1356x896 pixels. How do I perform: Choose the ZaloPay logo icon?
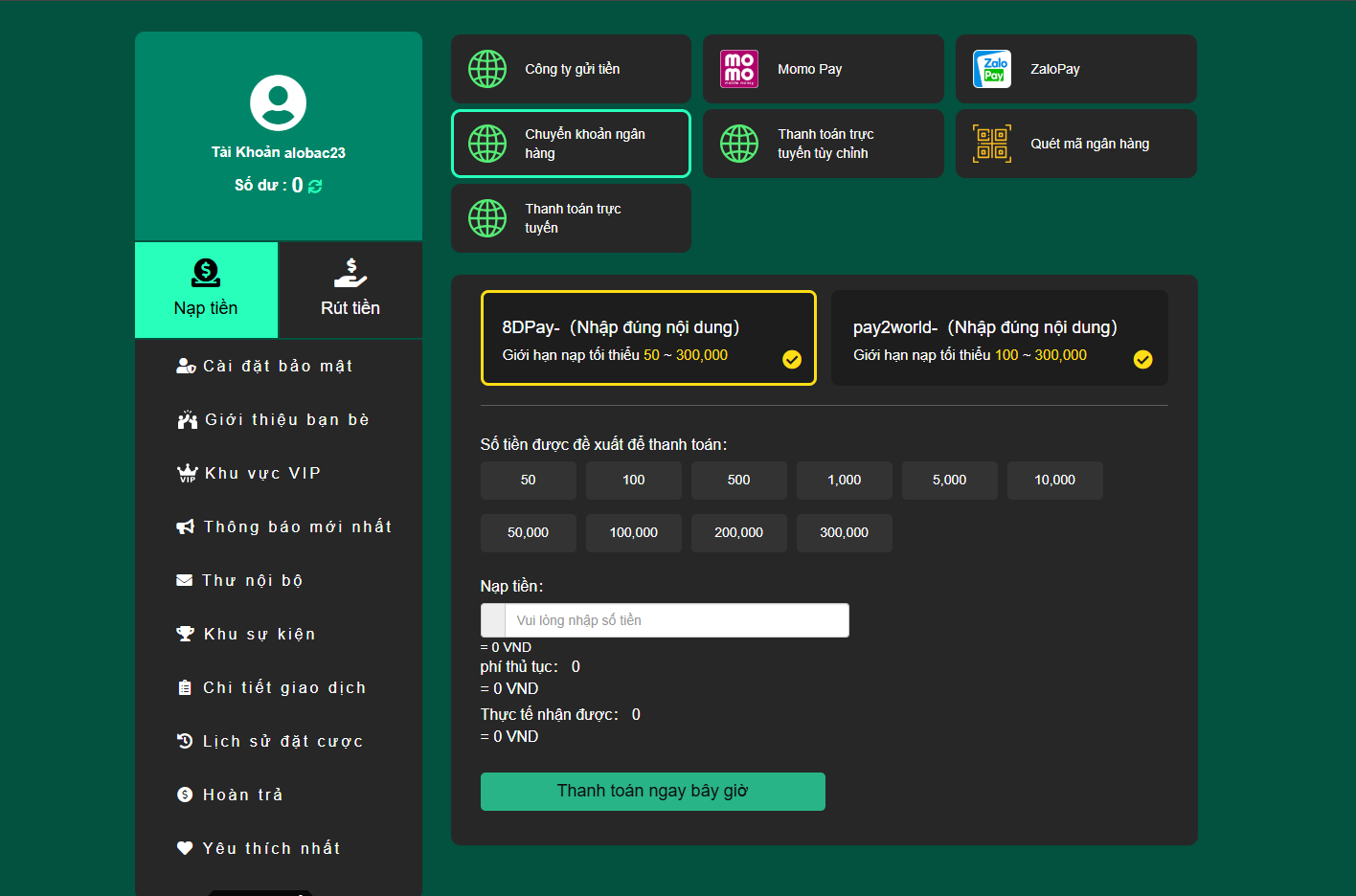992,69
